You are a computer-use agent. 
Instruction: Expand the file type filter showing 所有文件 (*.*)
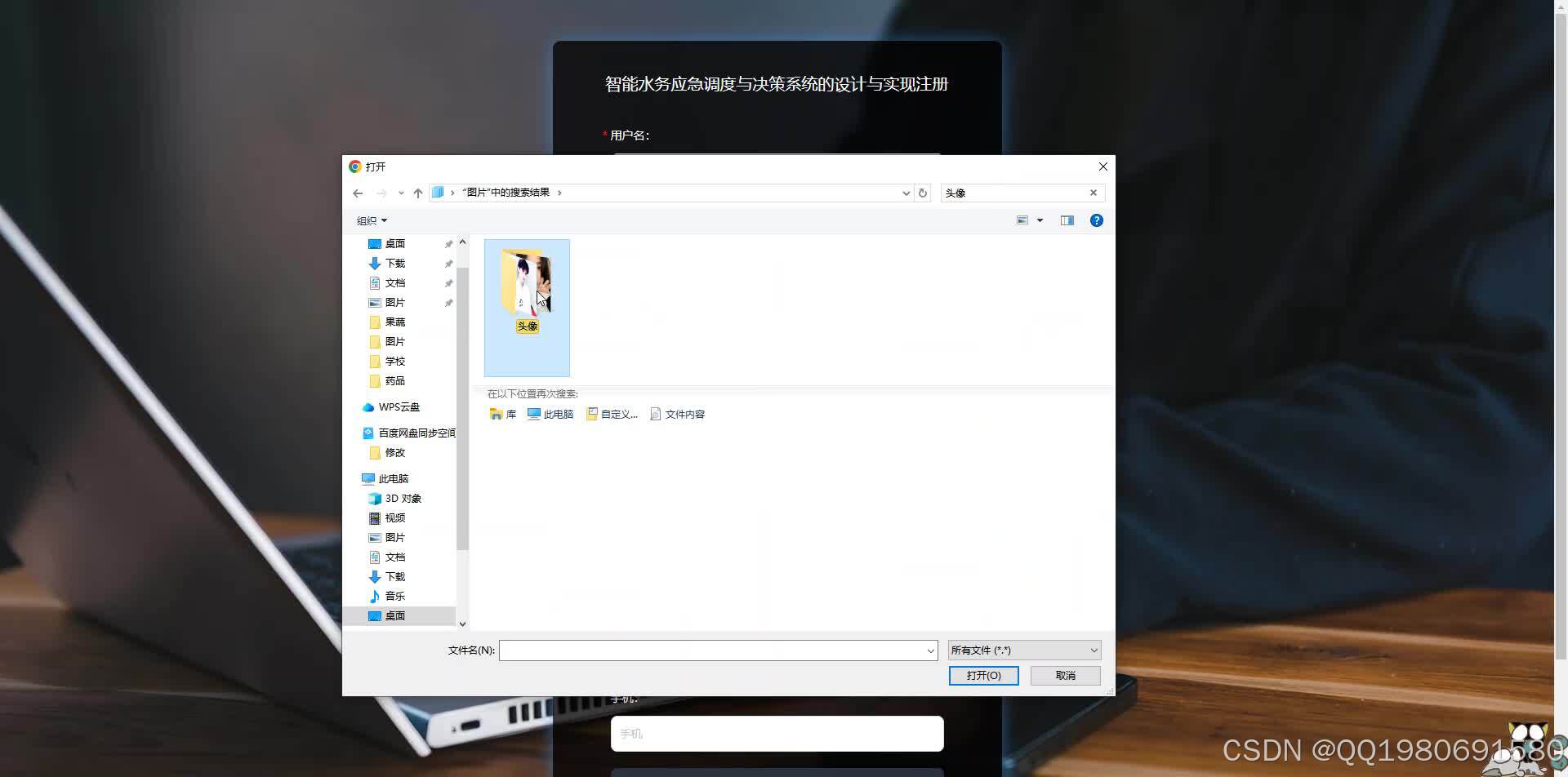(1094, 650)
